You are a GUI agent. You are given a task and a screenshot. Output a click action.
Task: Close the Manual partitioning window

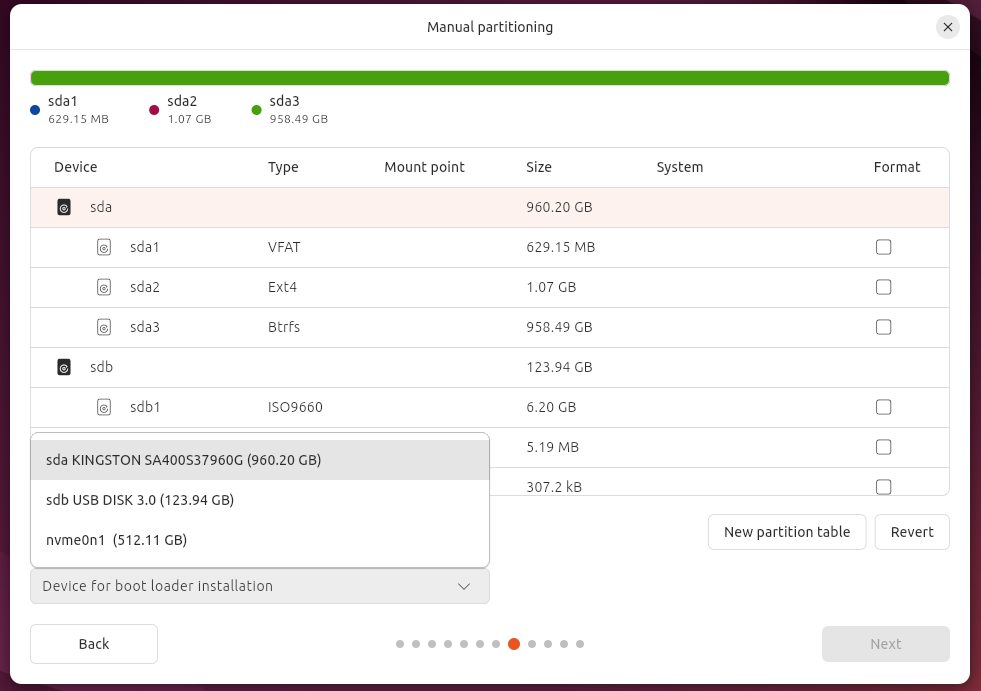click(x=947, y=27)
